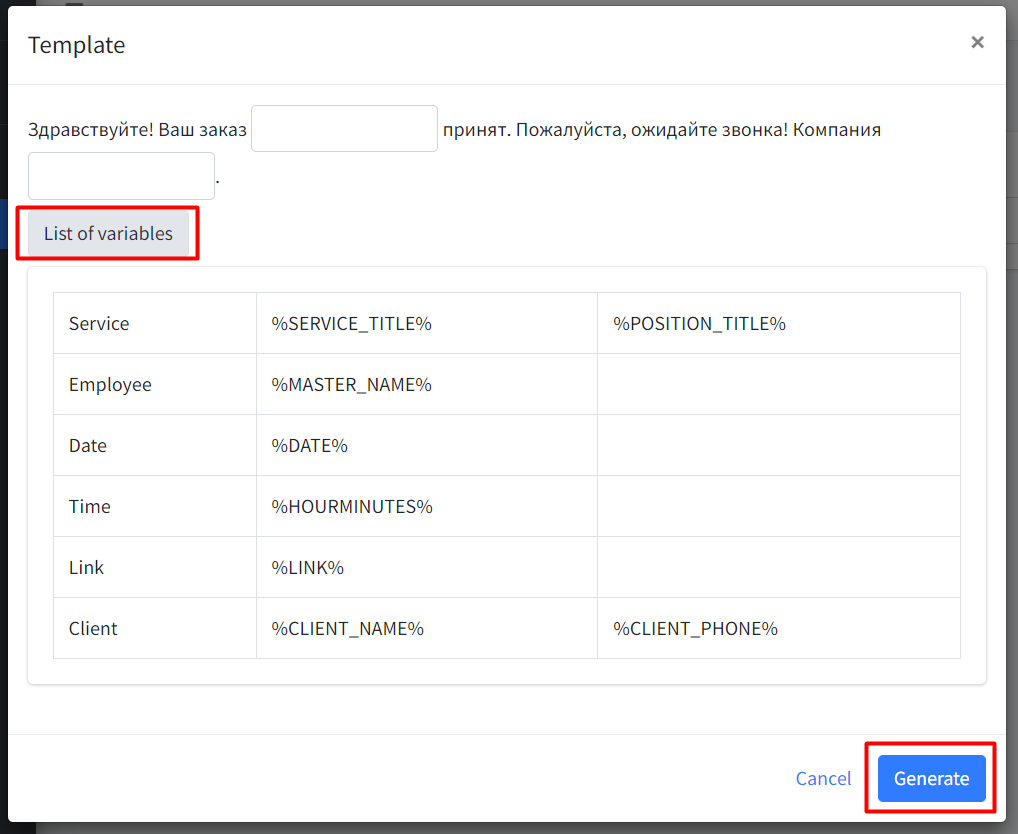Click the order input field after 'Ваш заказ'
Screen dimensions: 1018x834
(344, 129)
